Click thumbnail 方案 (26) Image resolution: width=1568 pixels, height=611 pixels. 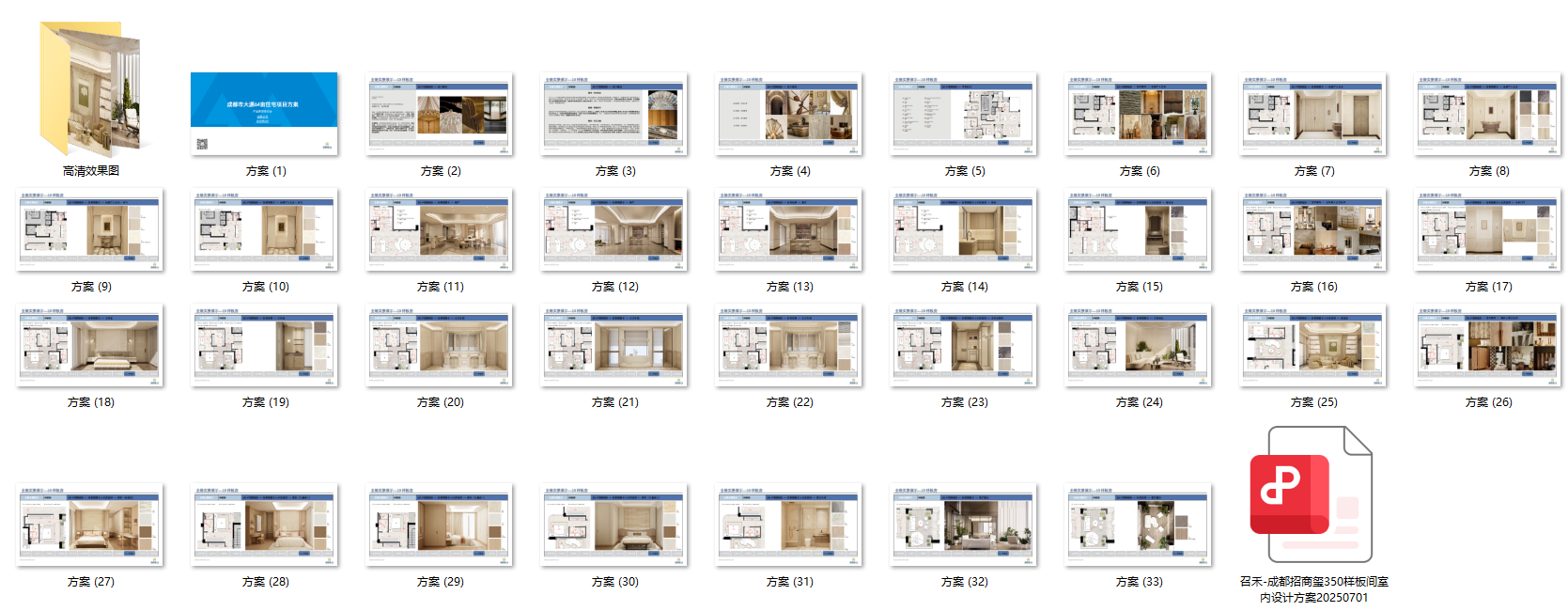(1488, 345)
